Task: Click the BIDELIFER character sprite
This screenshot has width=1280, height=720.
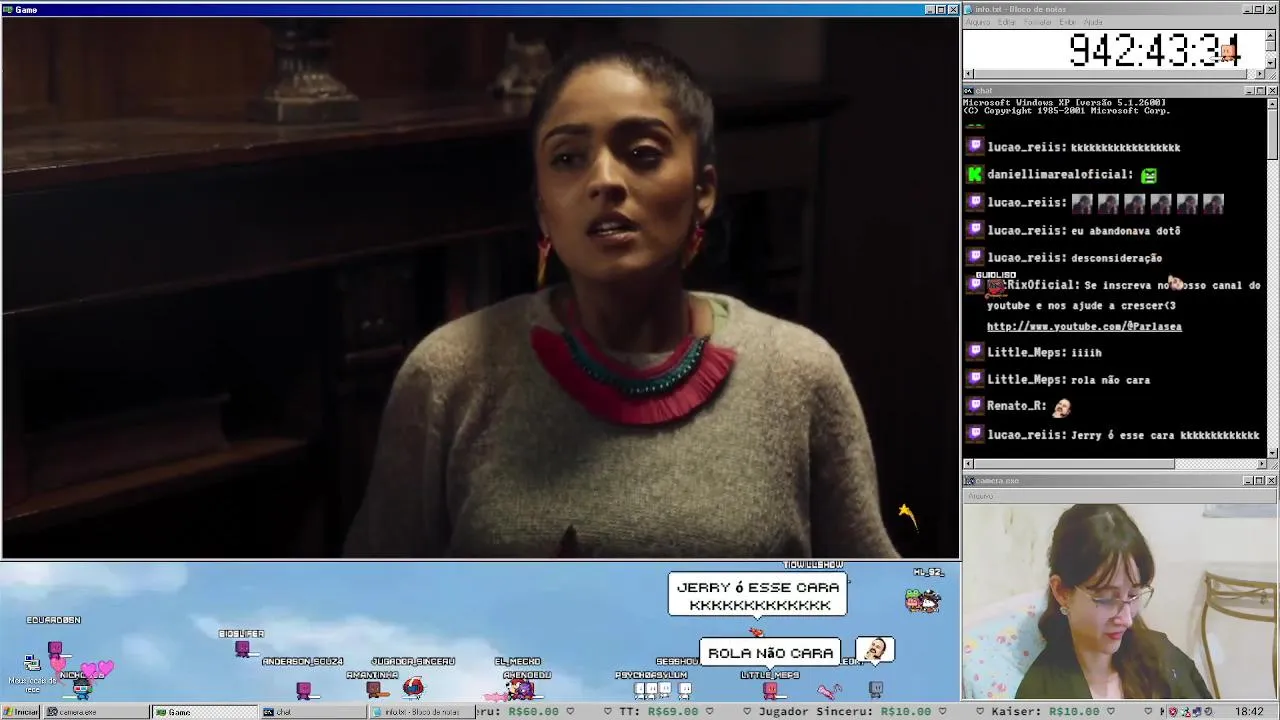Action: tap(242, 649)
